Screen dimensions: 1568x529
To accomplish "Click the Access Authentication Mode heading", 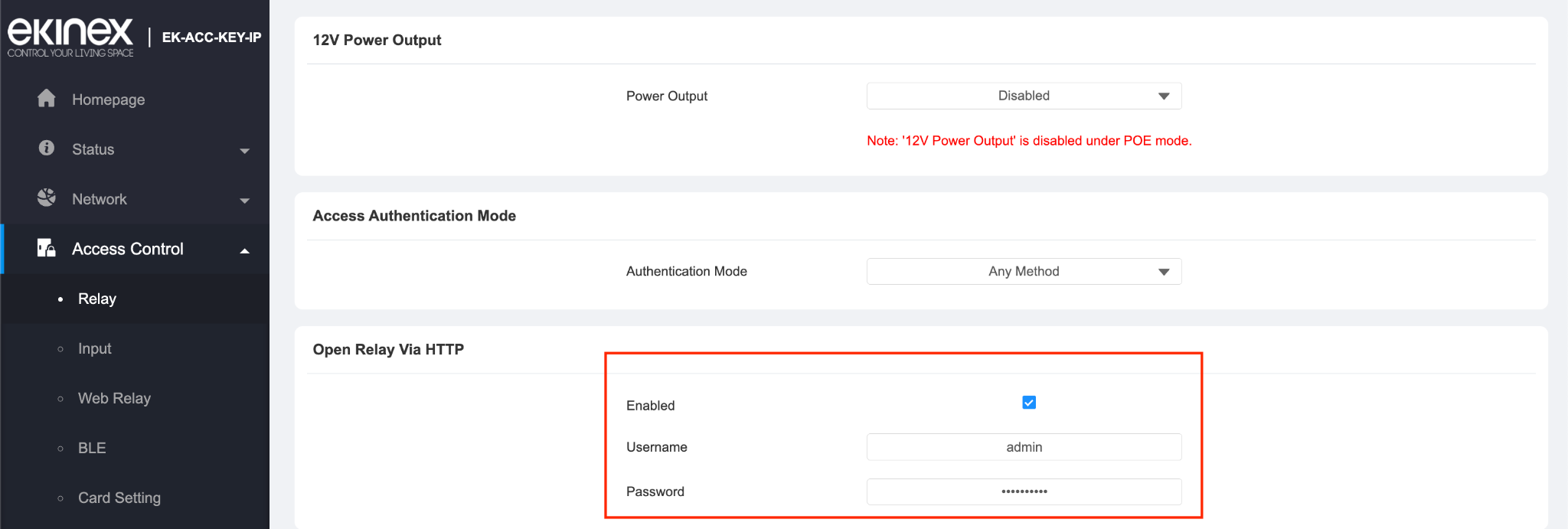I will [414, 216].
